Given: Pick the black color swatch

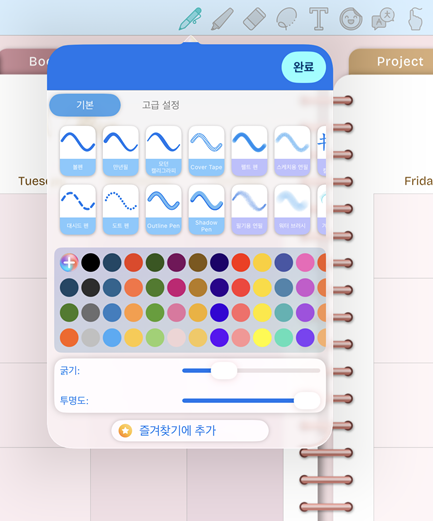Looking at the screenshot, I should pos(91,262).
